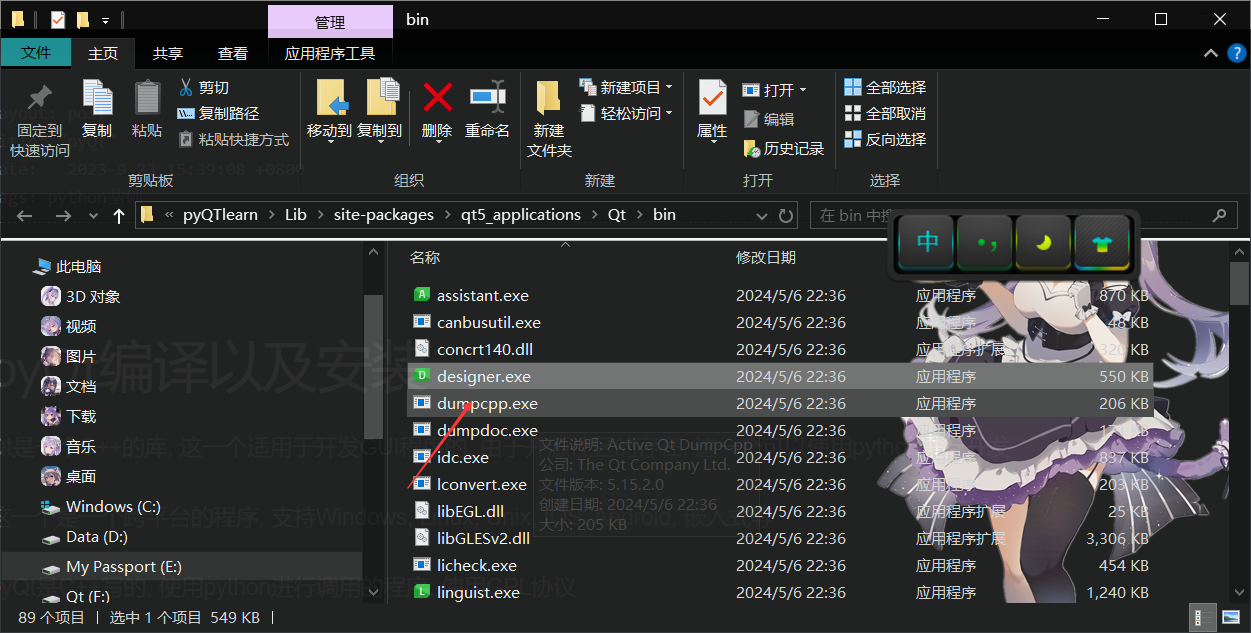Image resolution: width=1251 pixels, height=633 pixels.
Task: Select This PC (此电脑) in sidebar
Action: 78,266
